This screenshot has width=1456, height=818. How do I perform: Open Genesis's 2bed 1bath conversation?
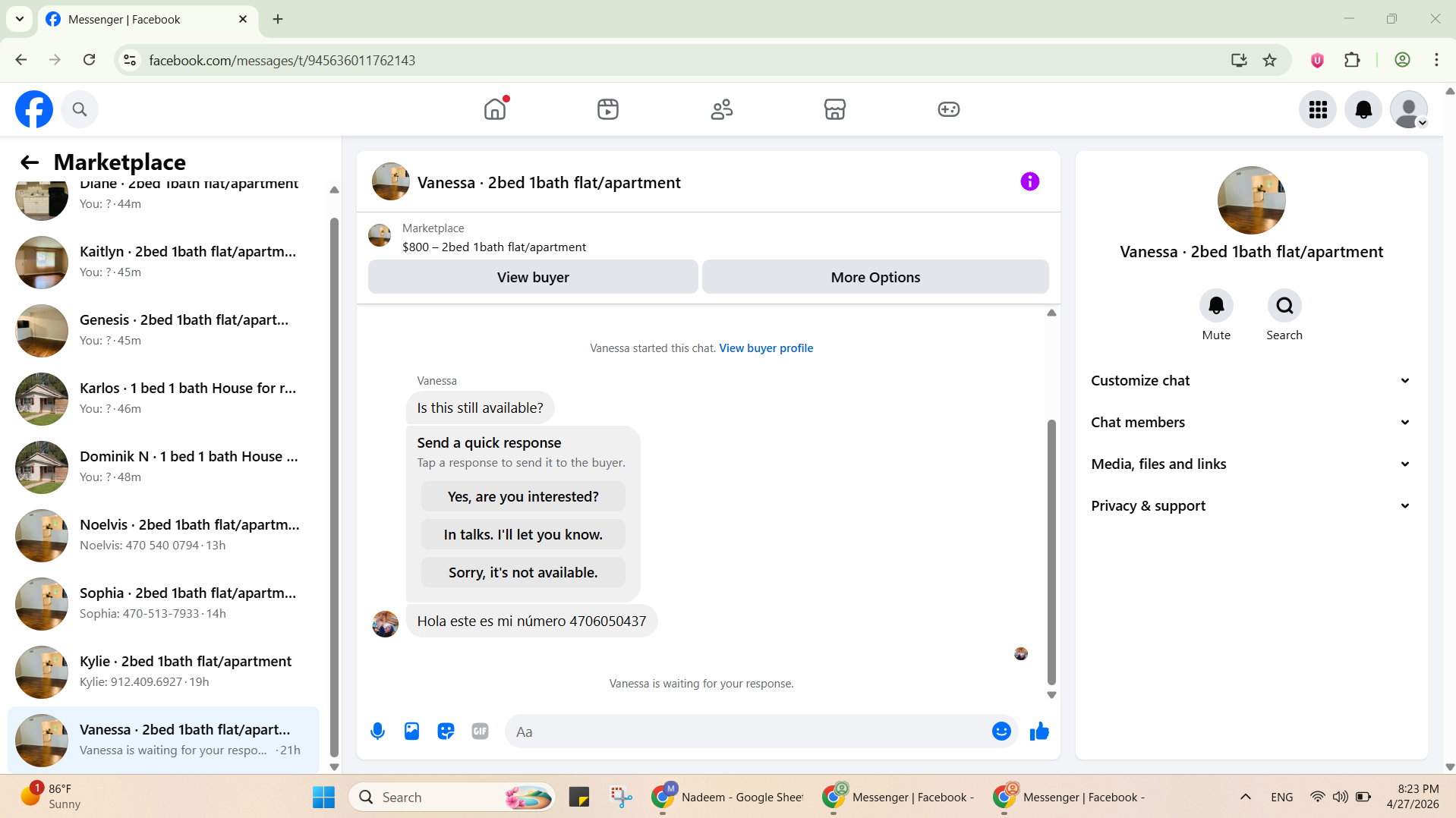[163, 330]
